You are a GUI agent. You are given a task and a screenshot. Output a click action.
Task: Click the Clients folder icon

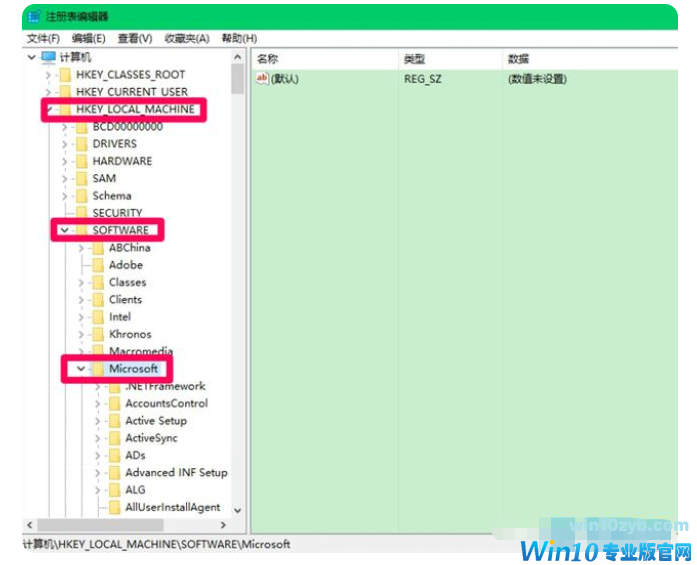(x=98, y=300)
